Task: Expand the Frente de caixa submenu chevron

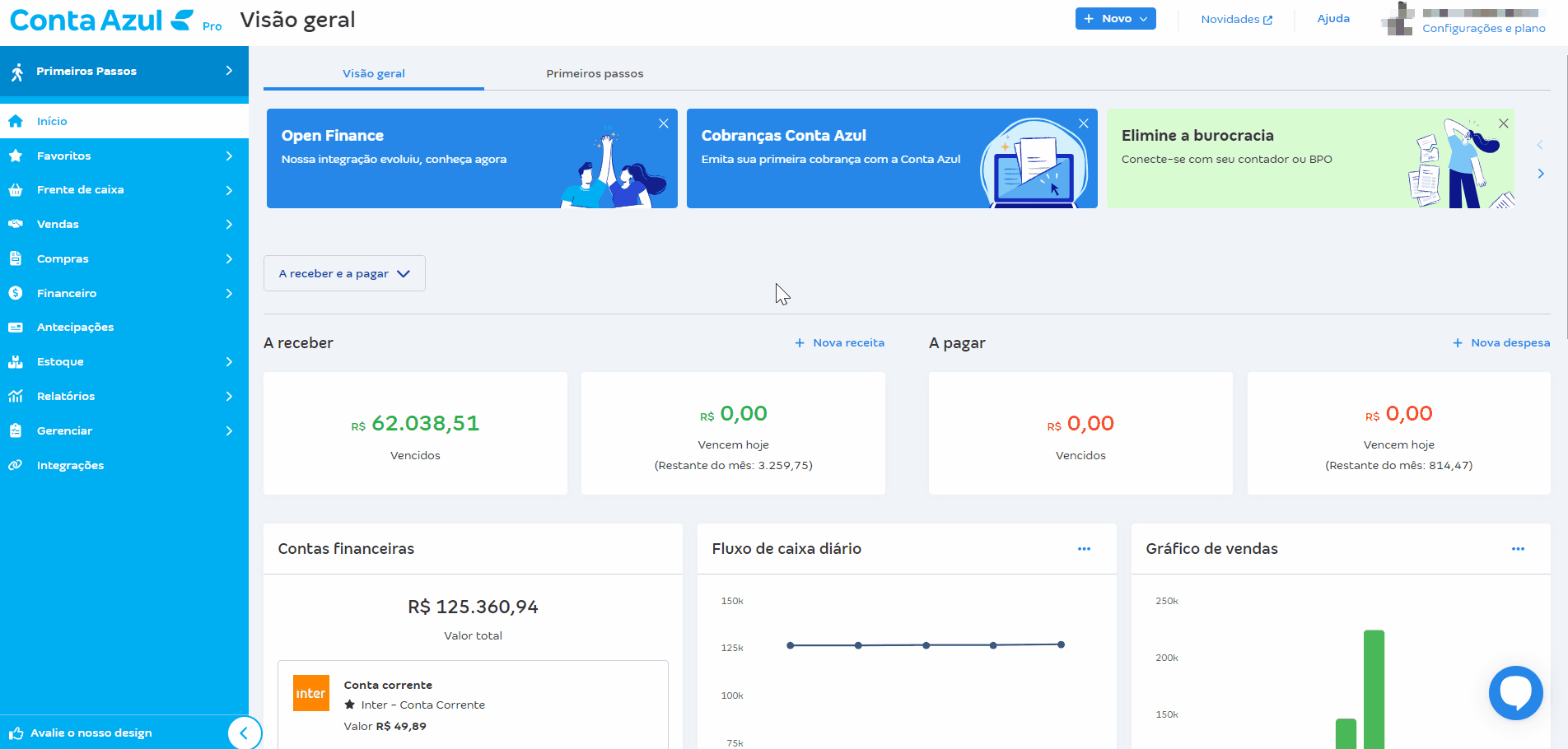Action: tap(229, 190)
